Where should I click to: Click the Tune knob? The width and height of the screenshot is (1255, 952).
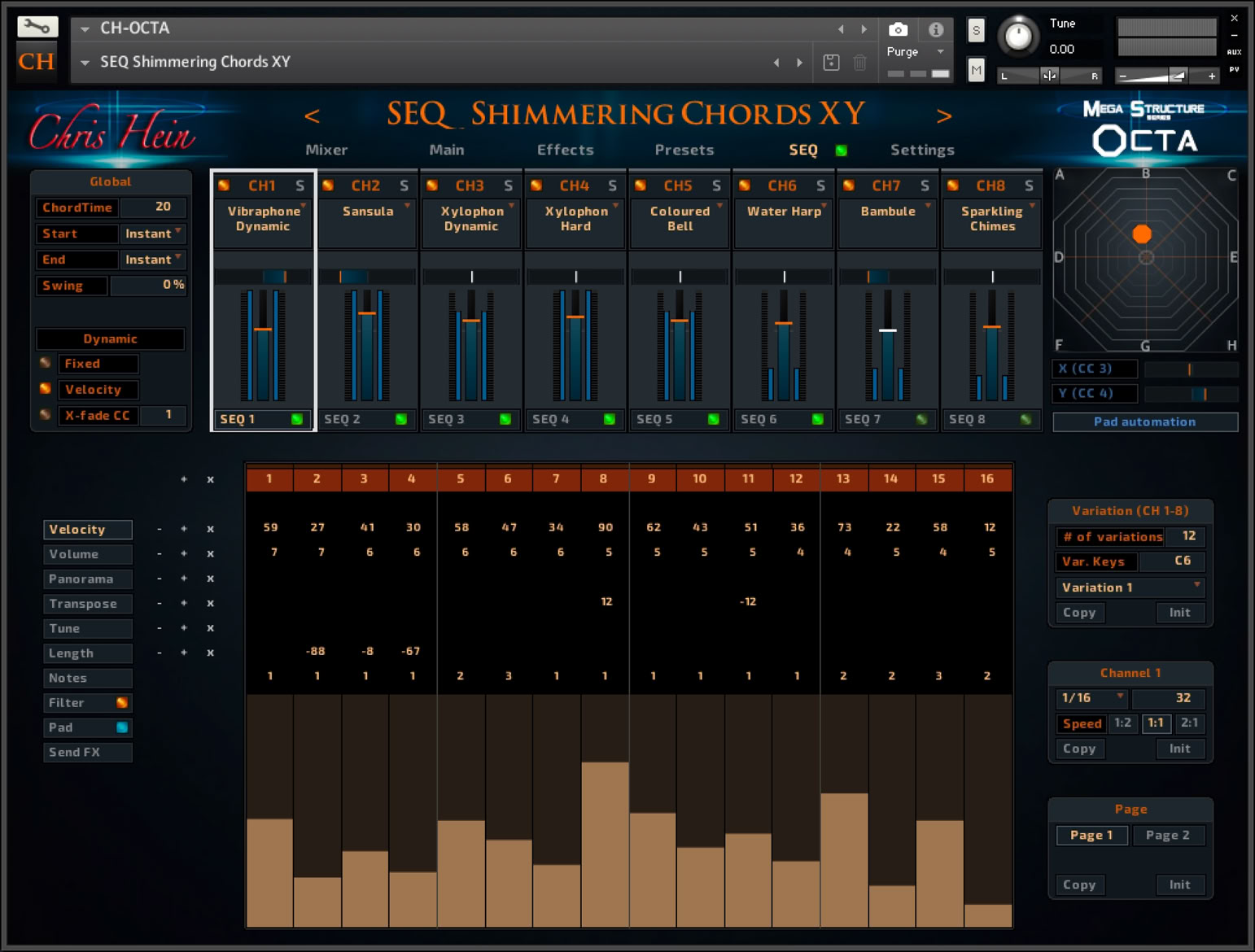[1018, 36]
